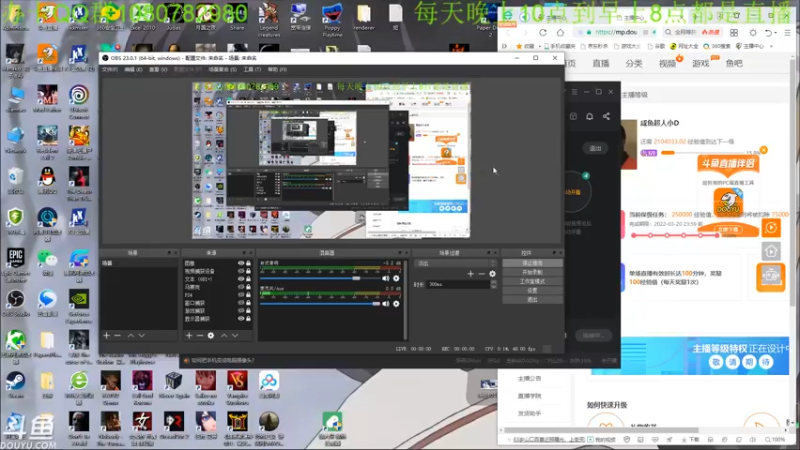Screen dimensions: 800x450
Task: Add scene transition with plus icon
Action: (470, 274)
